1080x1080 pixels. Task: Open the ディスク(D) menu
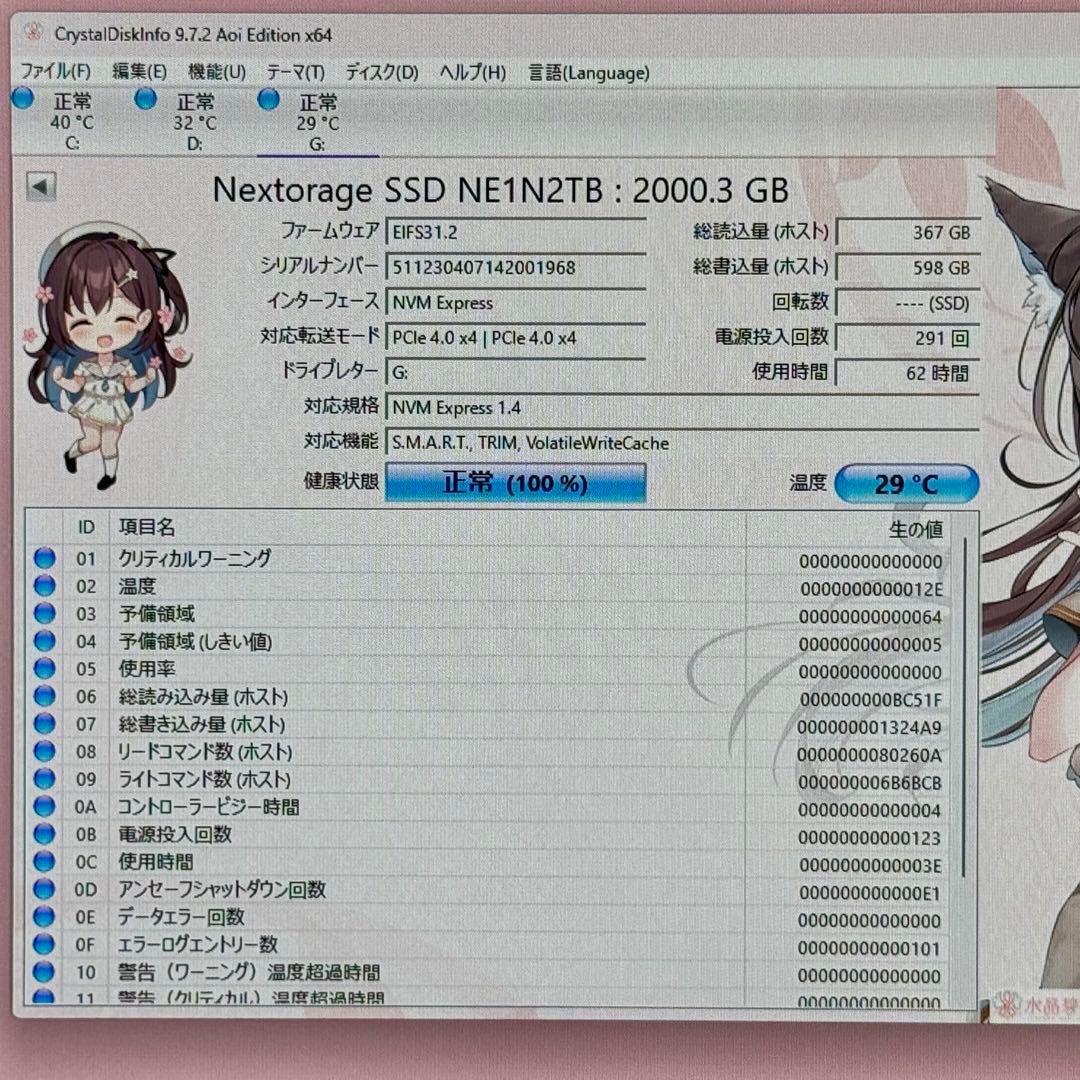click(382, 72)
